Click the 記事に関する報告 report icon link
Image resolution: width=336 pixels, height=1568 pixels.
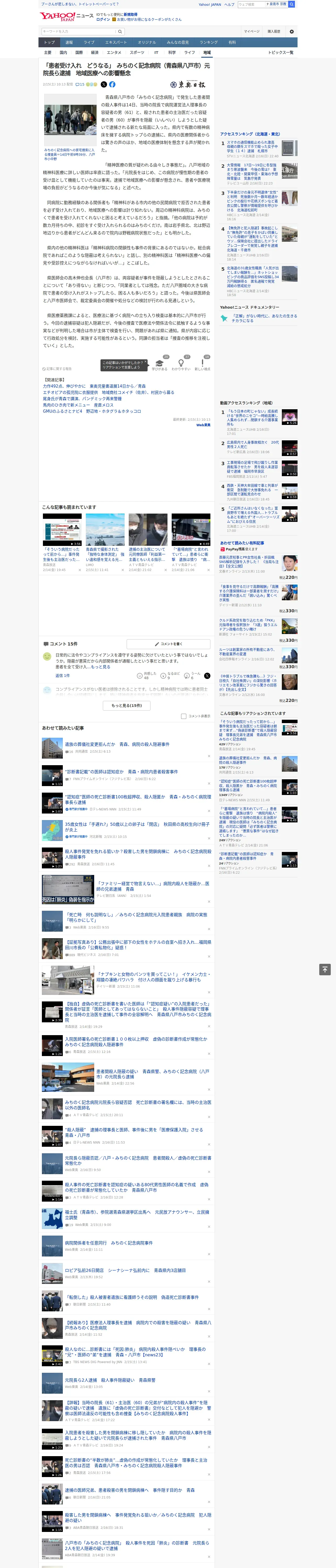click(x=57, y=369)
